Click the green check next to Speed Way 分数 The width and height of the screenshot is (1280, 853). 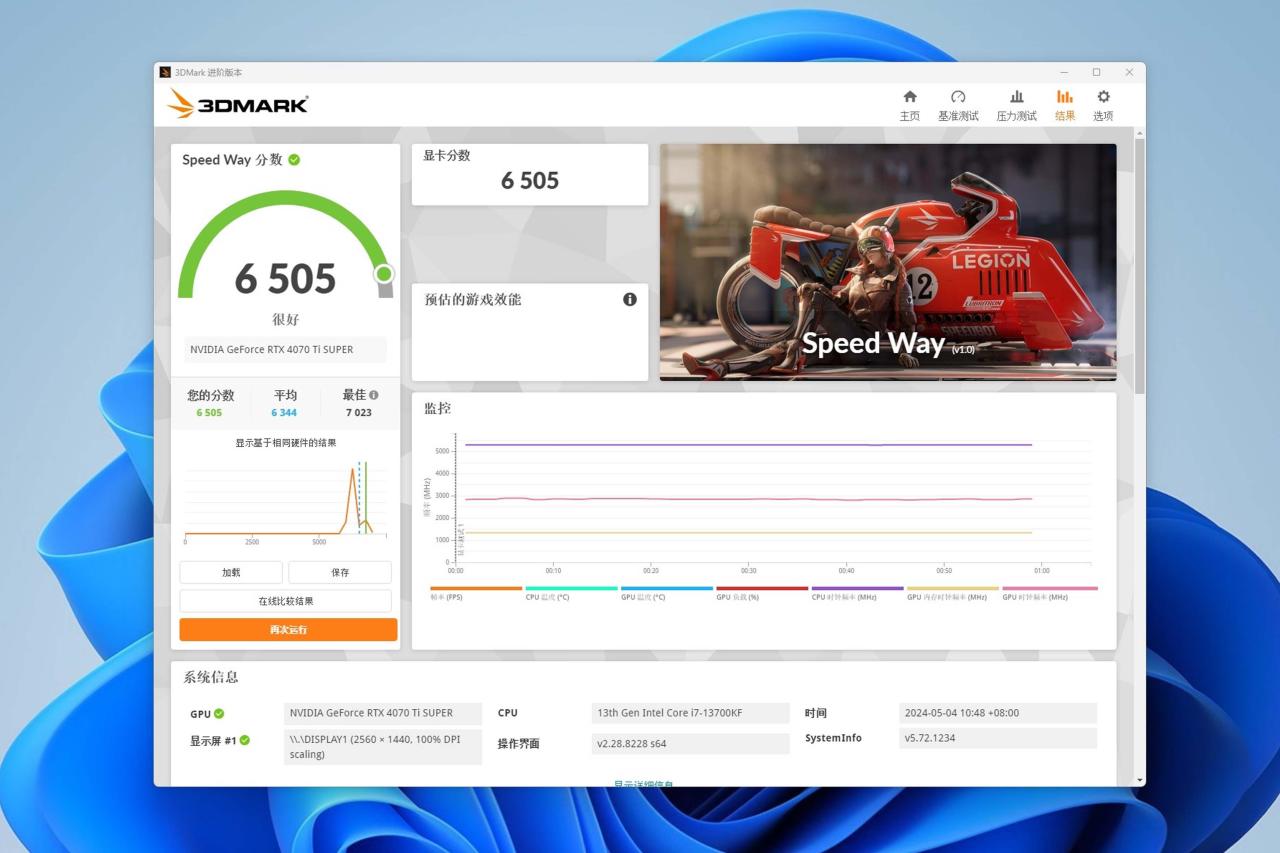tap(294, 160)
